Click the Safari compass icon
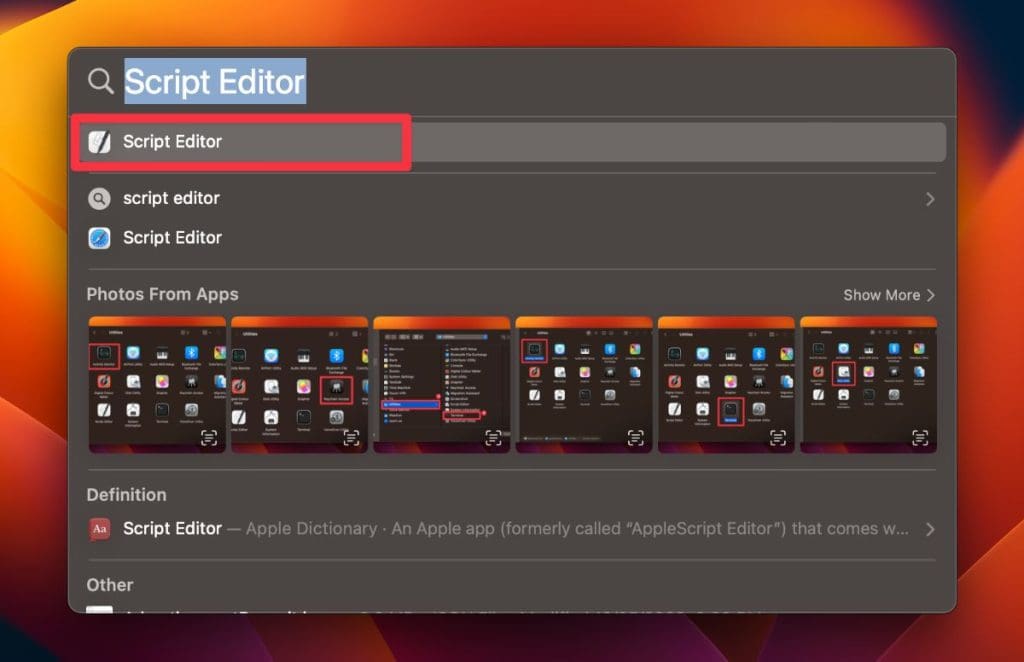The width and height of the screenshot is (1024, 662). (99, 238)
